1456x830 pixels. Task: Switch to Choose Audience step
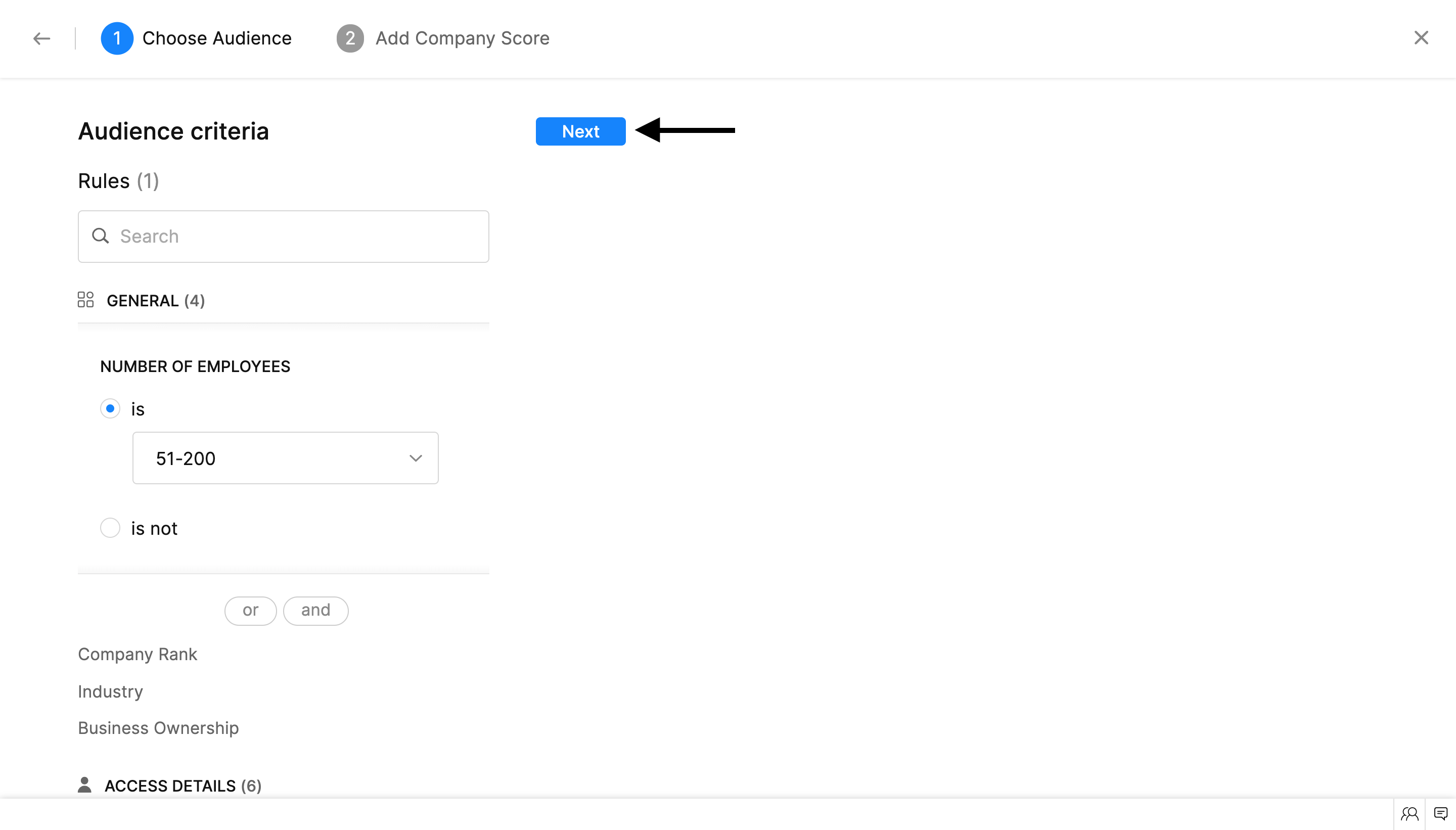(x=217, y=38)
